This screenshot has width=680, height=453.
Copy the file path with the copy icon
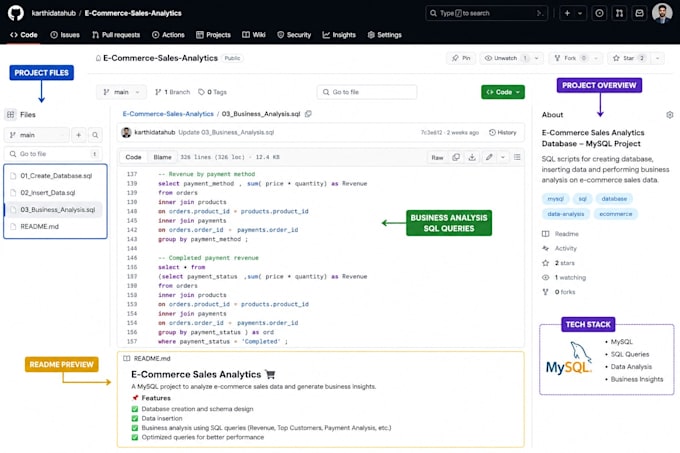308,114
